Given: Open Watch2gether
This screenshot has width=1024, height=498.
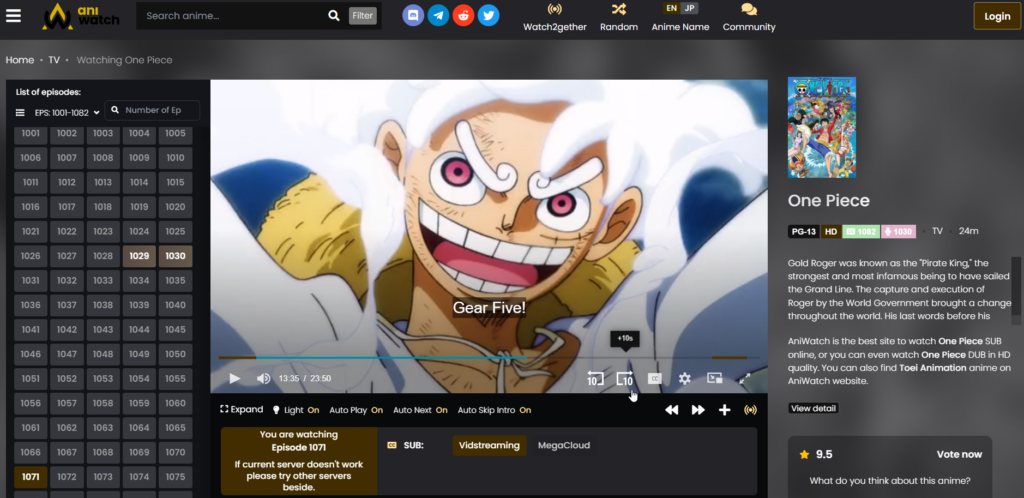Looking at the screenshot, I should click(x=554, y=18).
